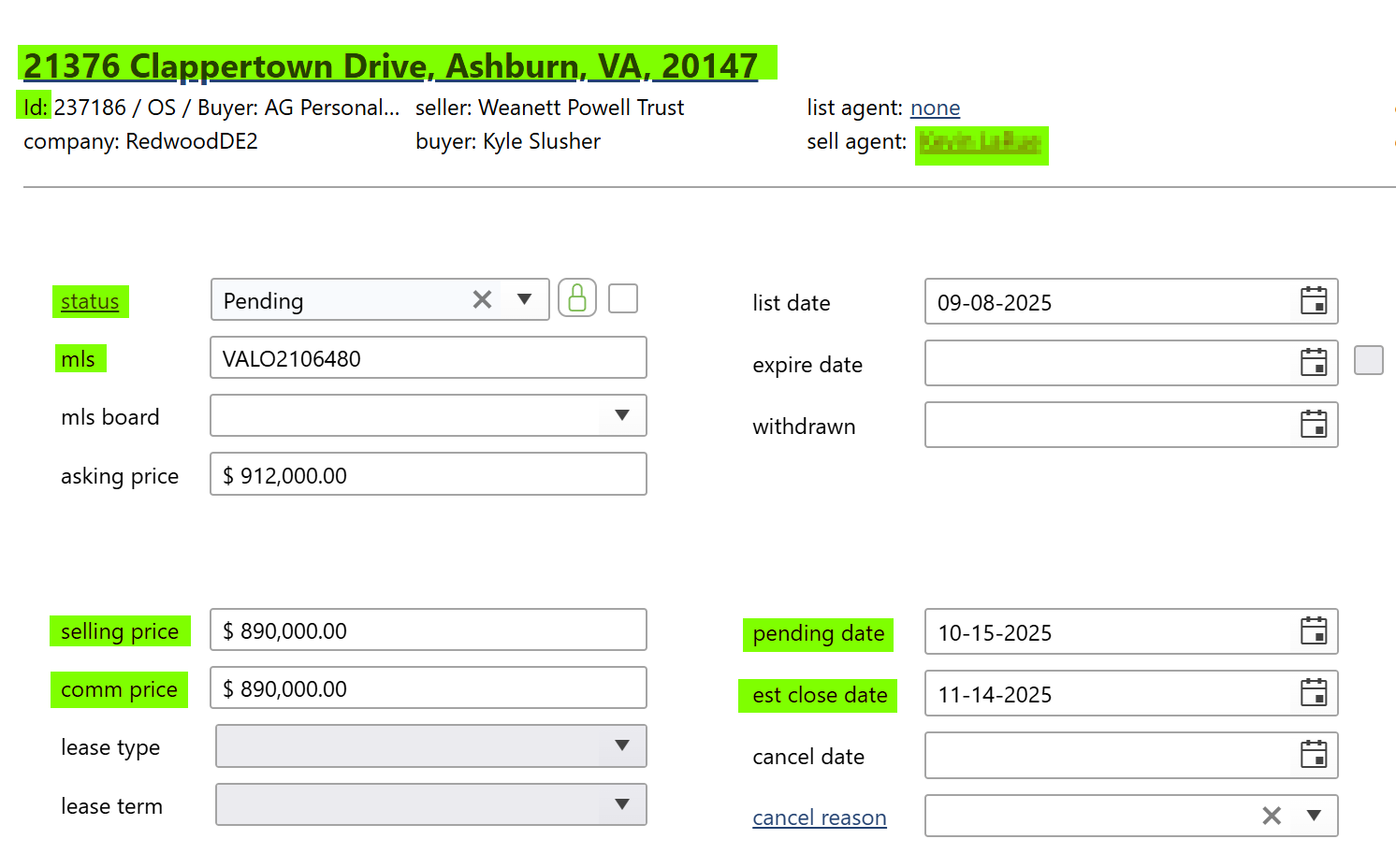Image resolution: width=1396 pixels, height=868 pixels.
Task: Expand the status dropdown arrow
Action: [525, 299]
